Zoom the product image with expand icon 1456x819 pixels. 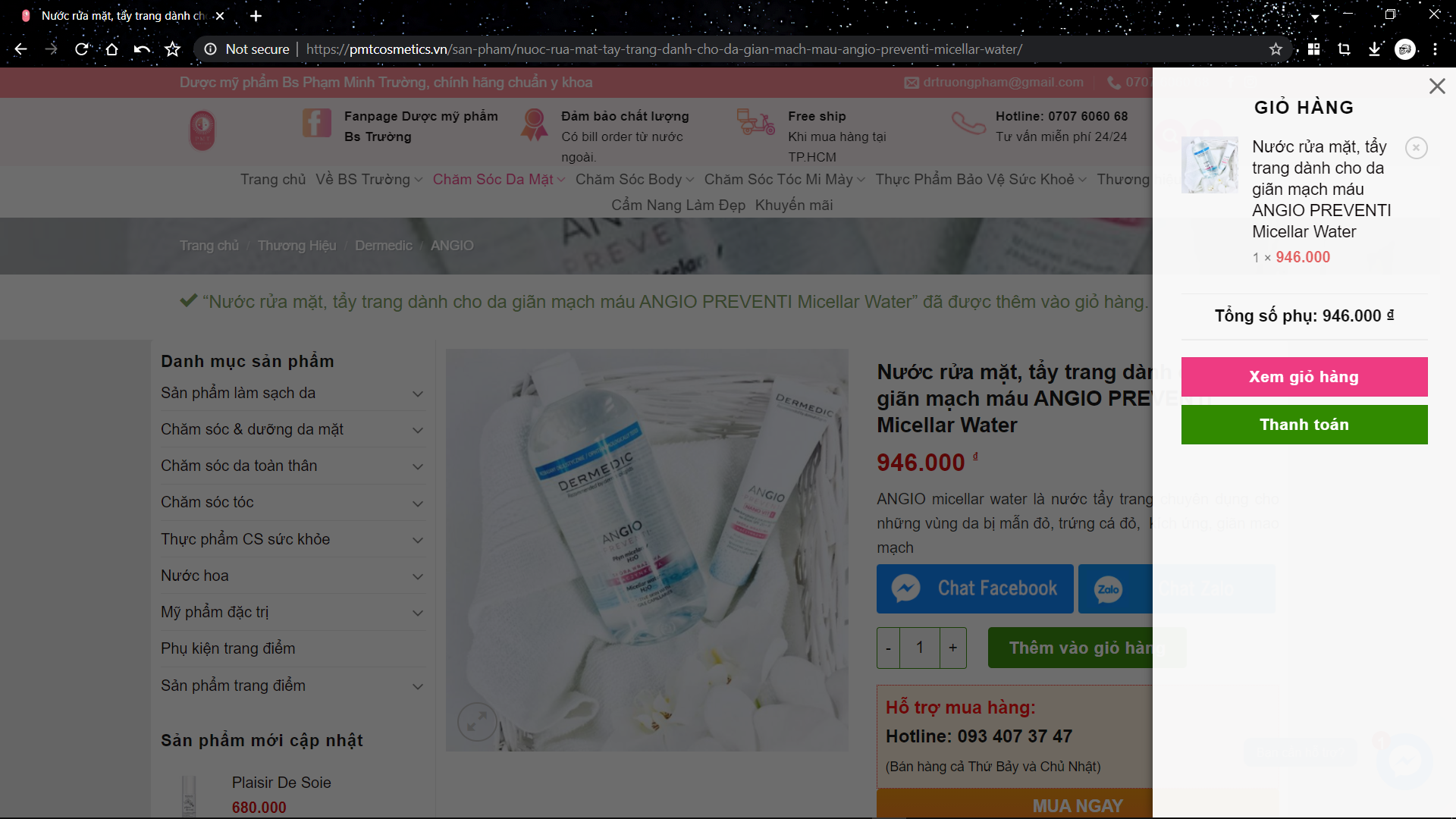point(477,721)
